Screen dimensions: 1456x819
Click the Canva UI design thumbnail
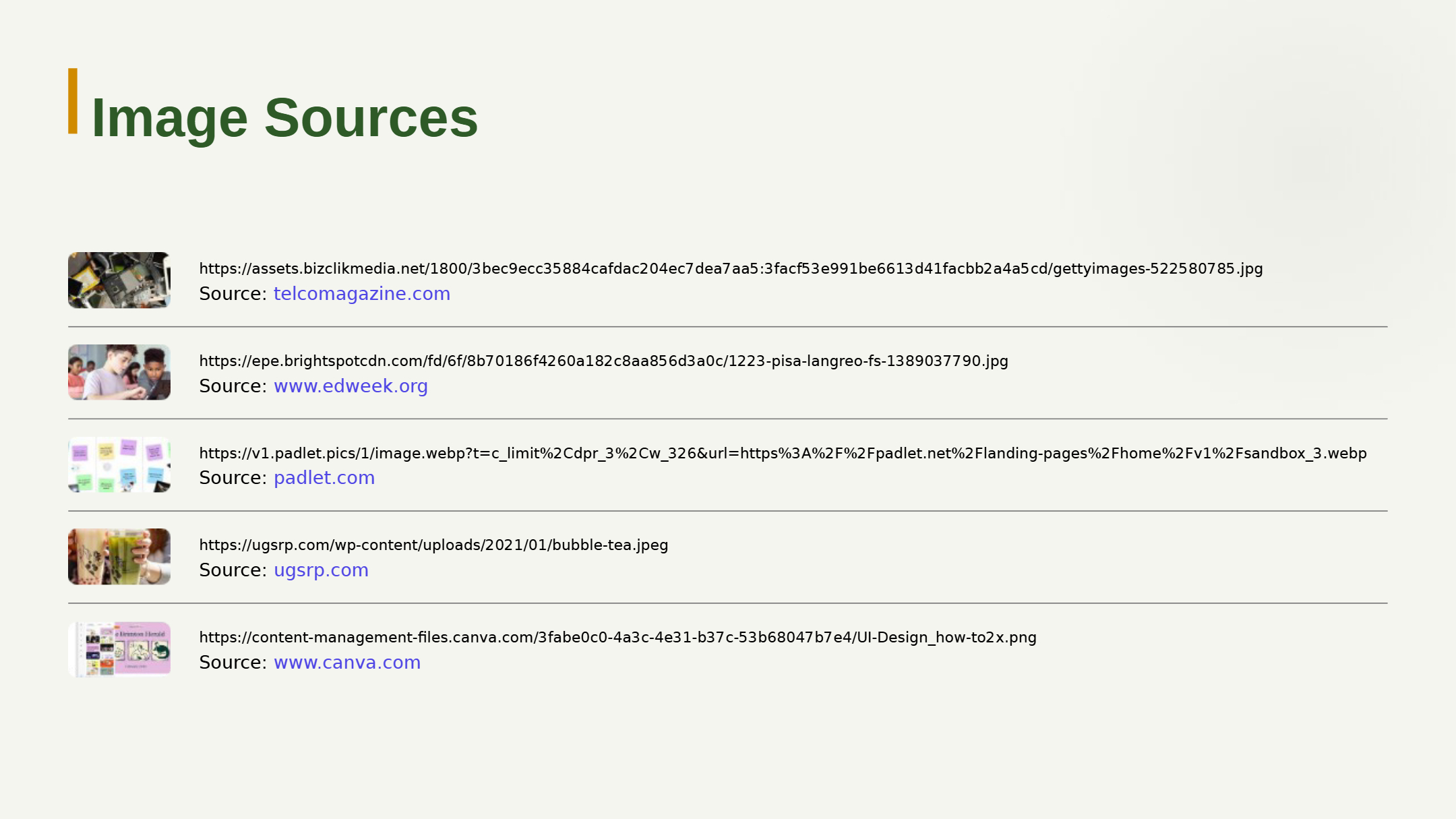119,649
